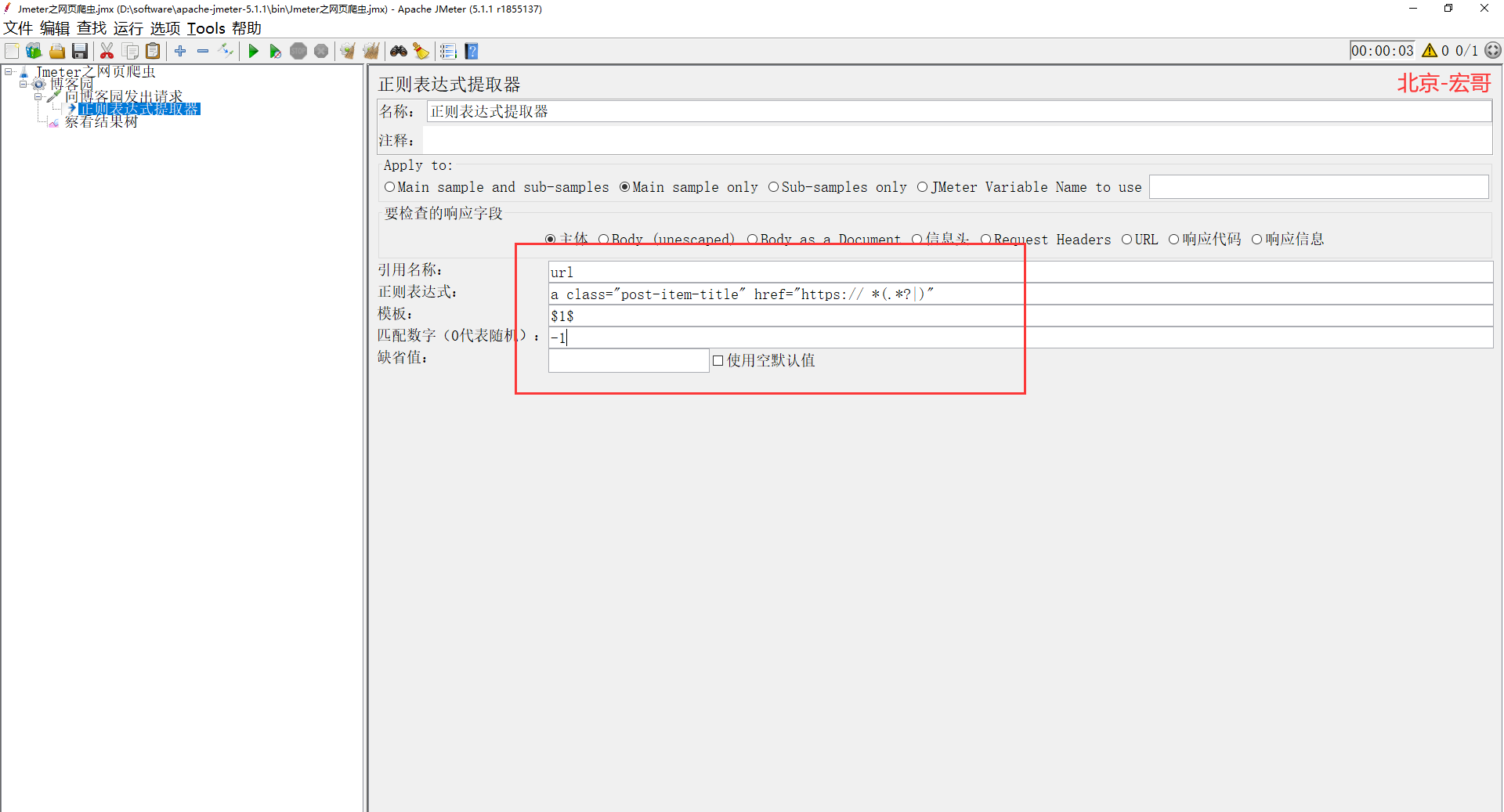Select JMeter Variable Name to use option
This screenshot has height=812, width=1504.
click(1029, 187)
